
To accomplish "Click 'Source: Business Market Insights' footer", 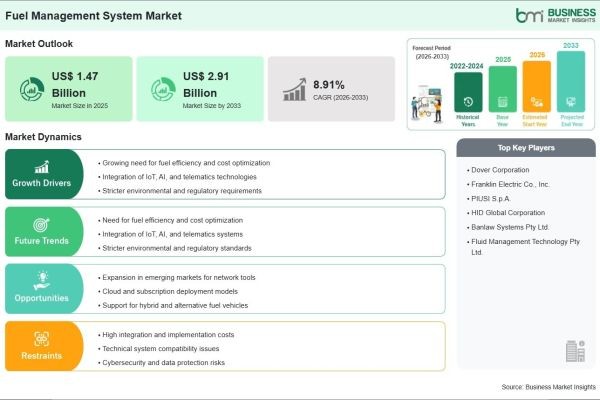I will click(548, 387).
